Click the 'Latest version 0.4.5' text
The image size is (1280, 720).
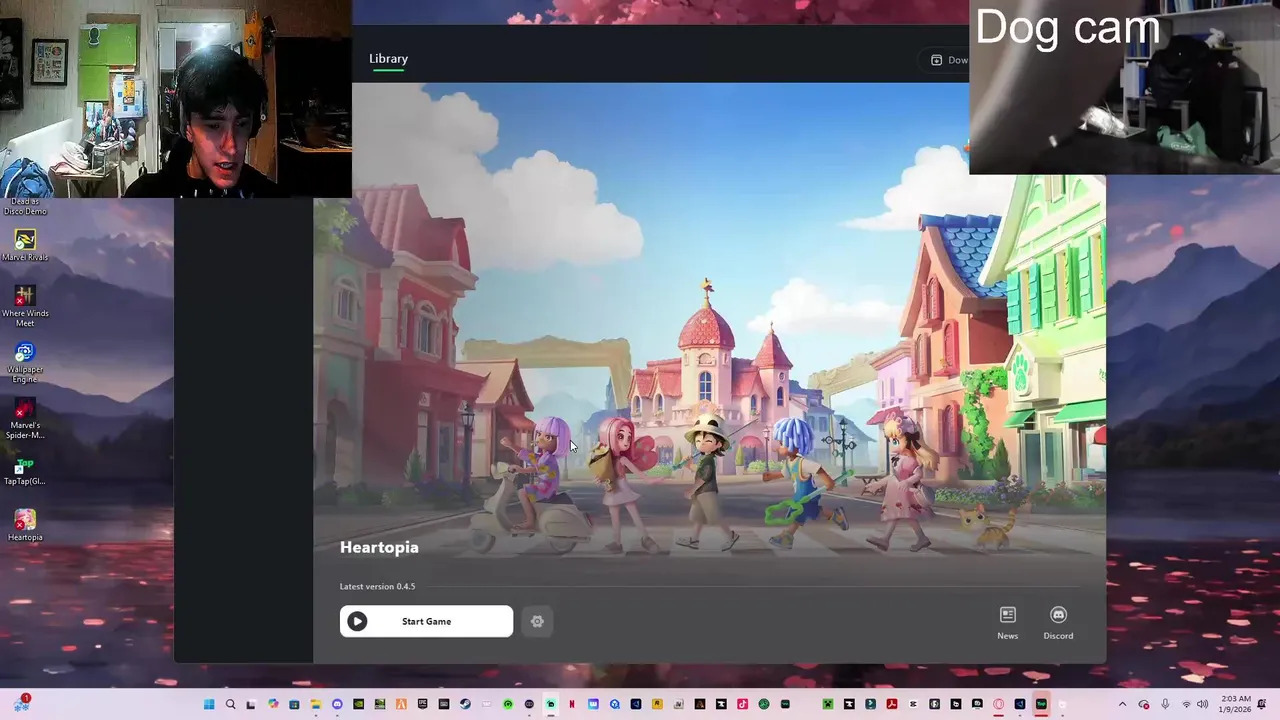(377, 586)
